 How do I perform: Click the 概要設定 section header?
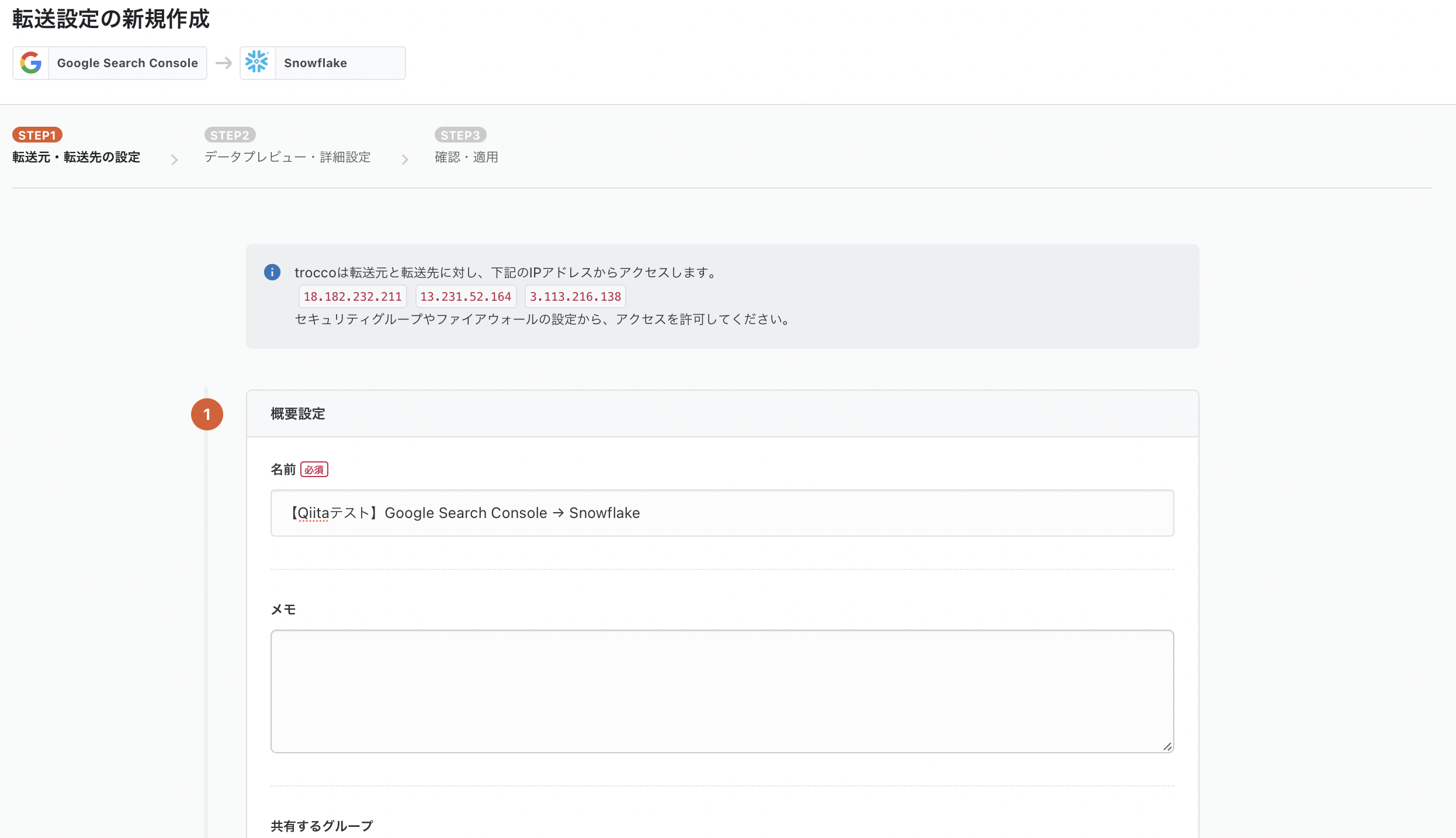[722, 413]
